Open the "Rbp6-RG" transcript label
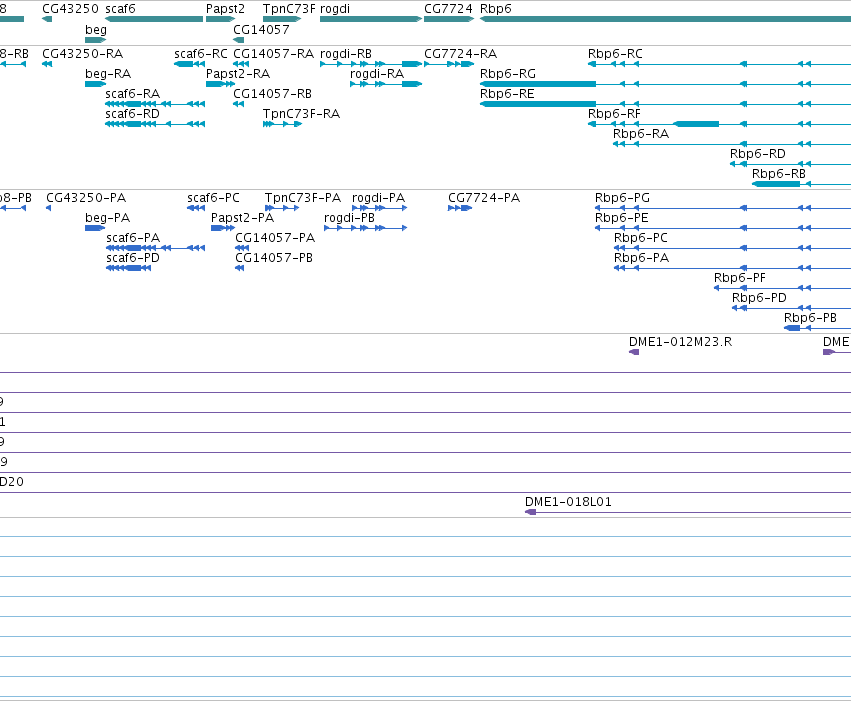Image resolution: width=851 pixels, height=701 pixels. [508, 74]
